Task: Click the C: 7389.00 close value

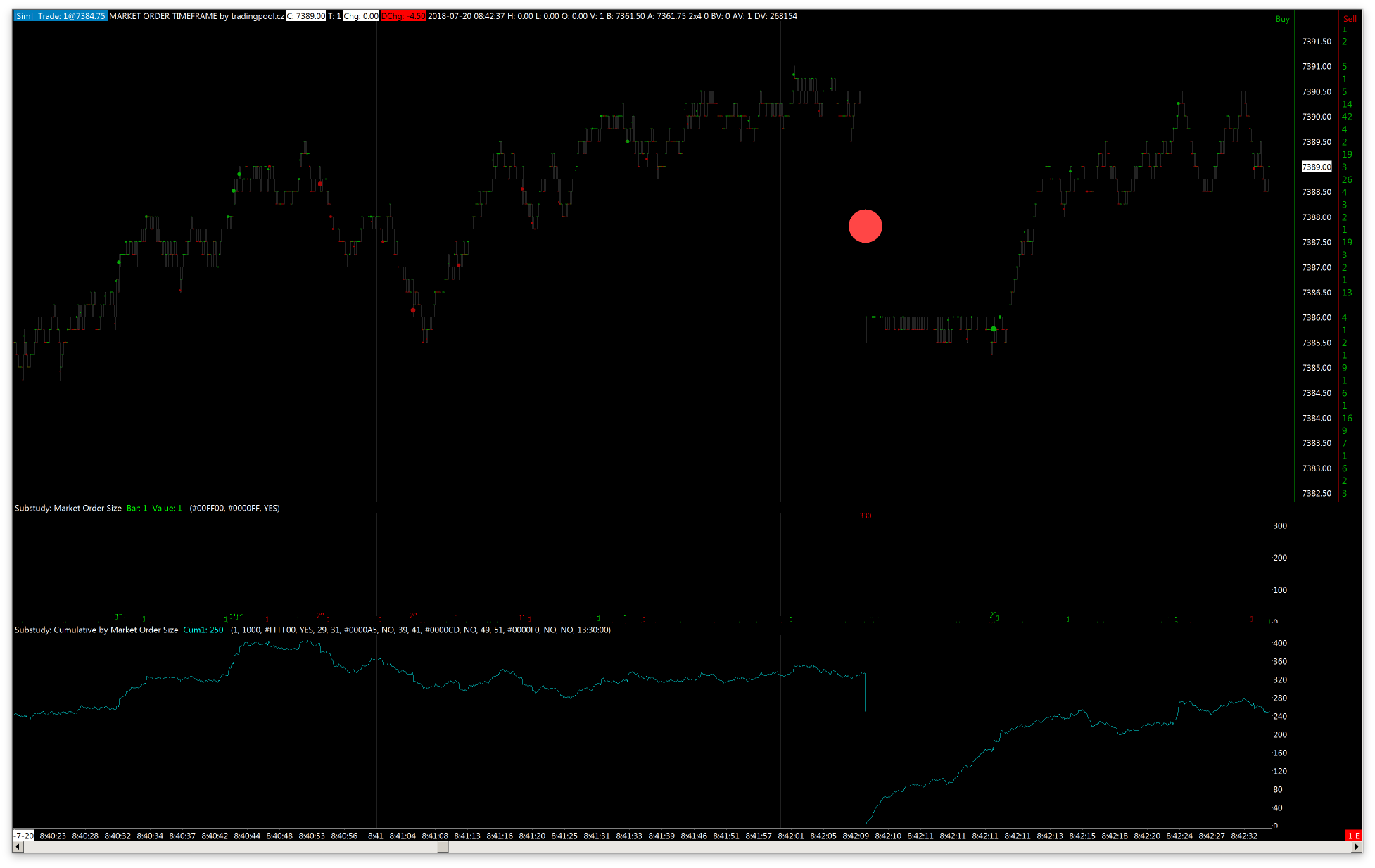Action: 306,16
